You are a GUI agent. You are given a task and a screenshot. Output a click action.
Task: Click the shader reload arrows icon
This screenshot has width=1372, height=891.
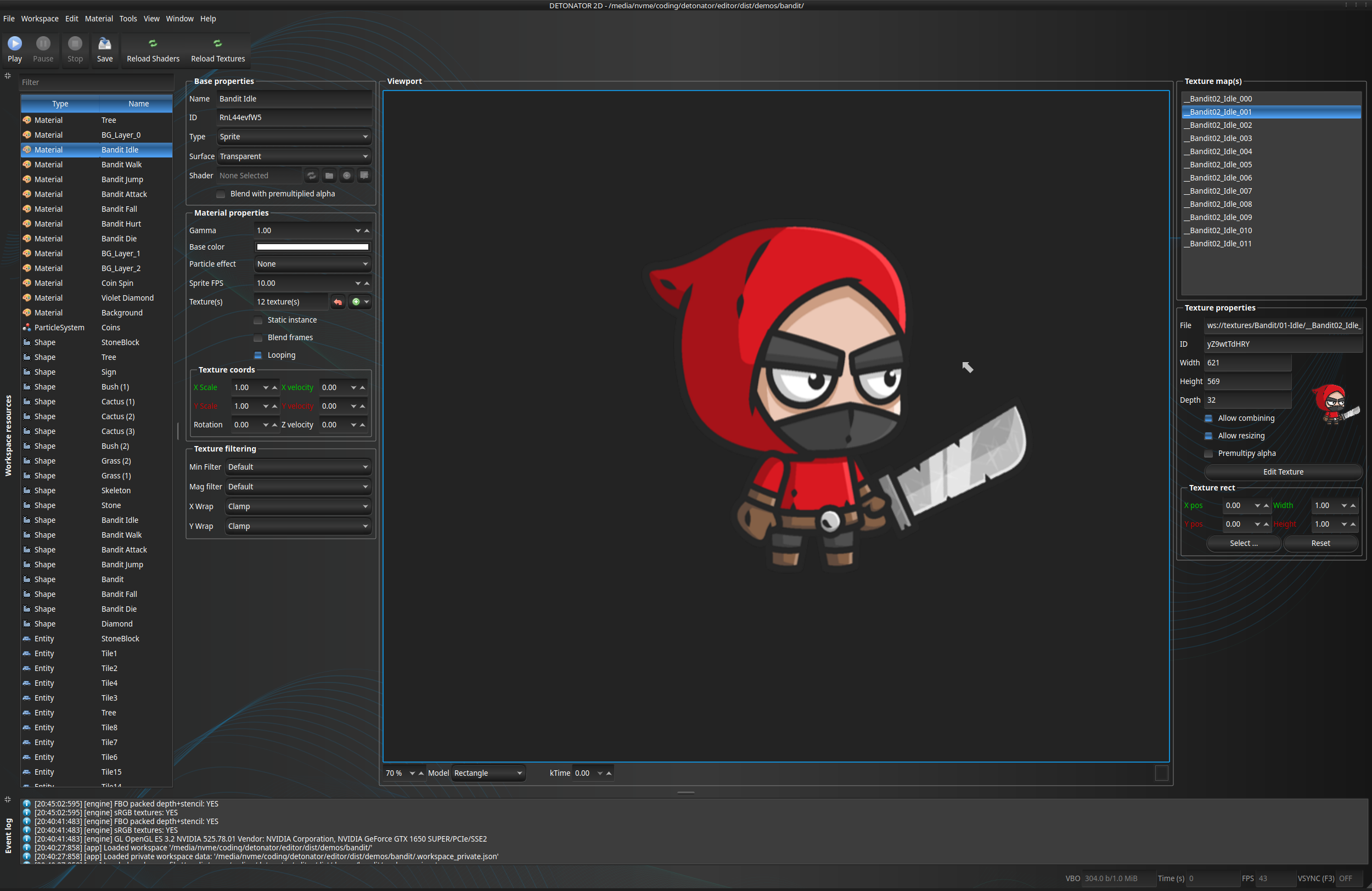tap(311, 175)
